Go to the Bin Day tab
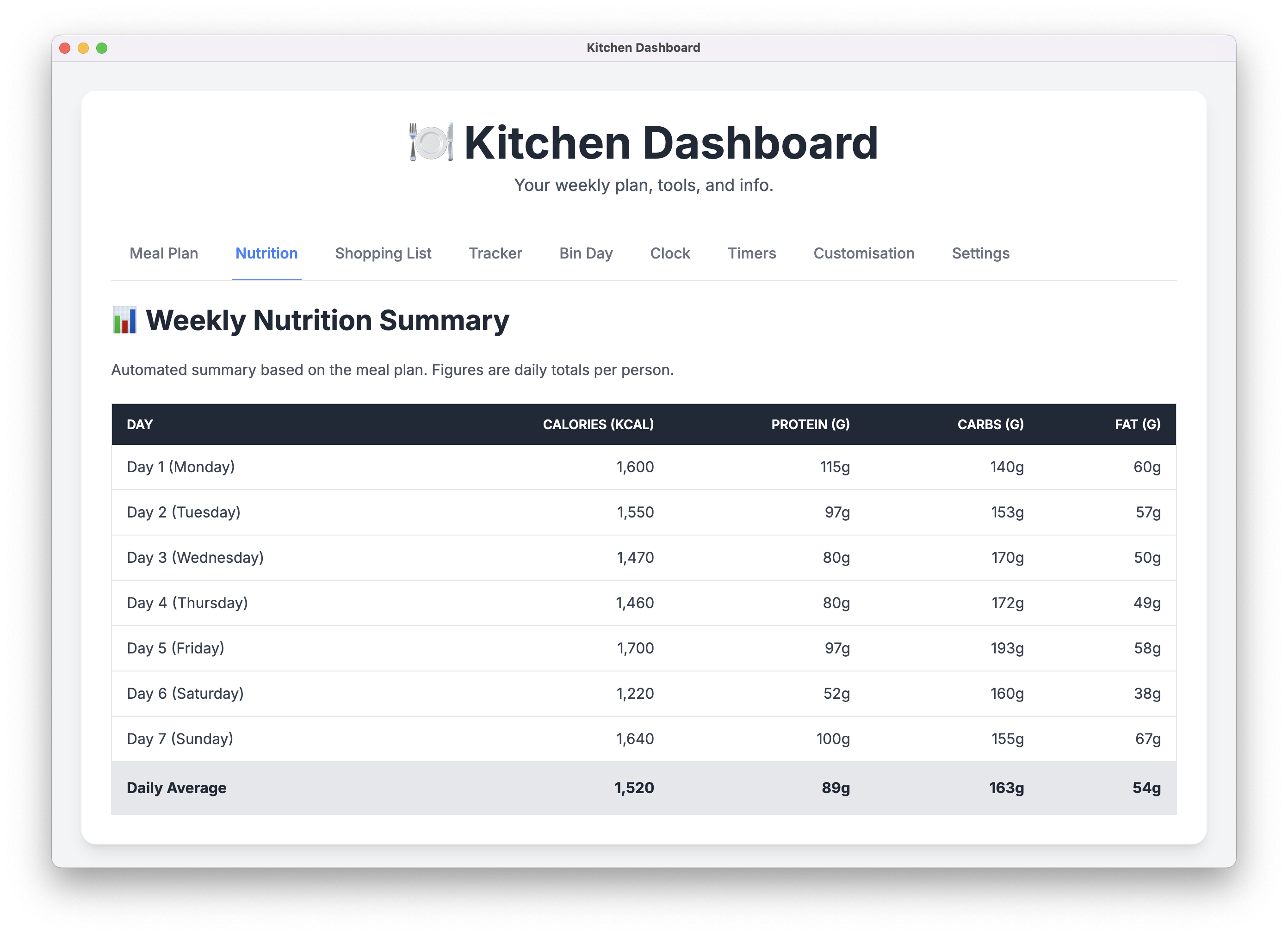Screen dimensions: 1288x936 586,253
